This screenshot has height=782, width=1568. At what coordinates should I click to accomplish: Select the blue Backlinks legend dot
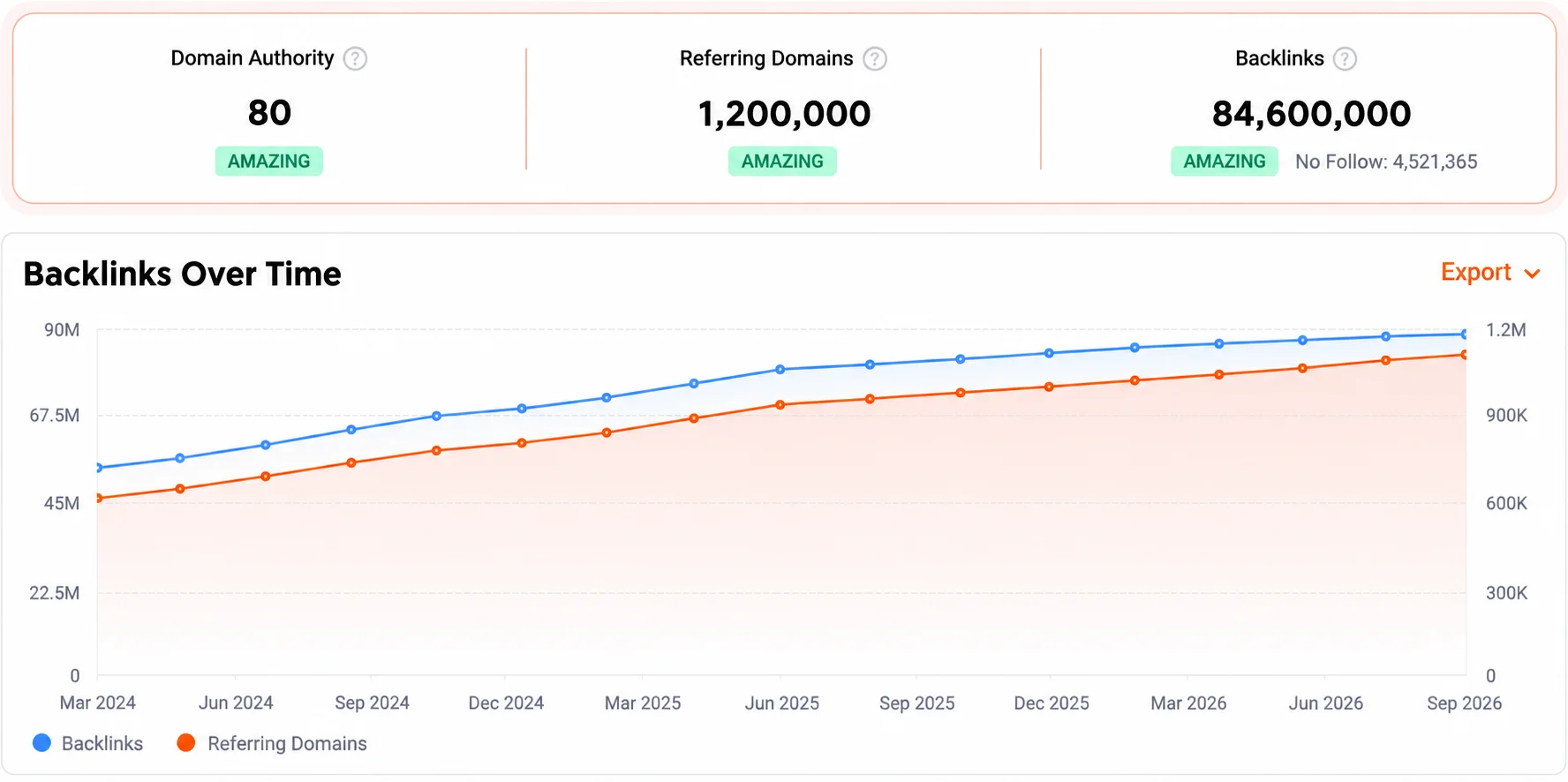pos(41,742)
